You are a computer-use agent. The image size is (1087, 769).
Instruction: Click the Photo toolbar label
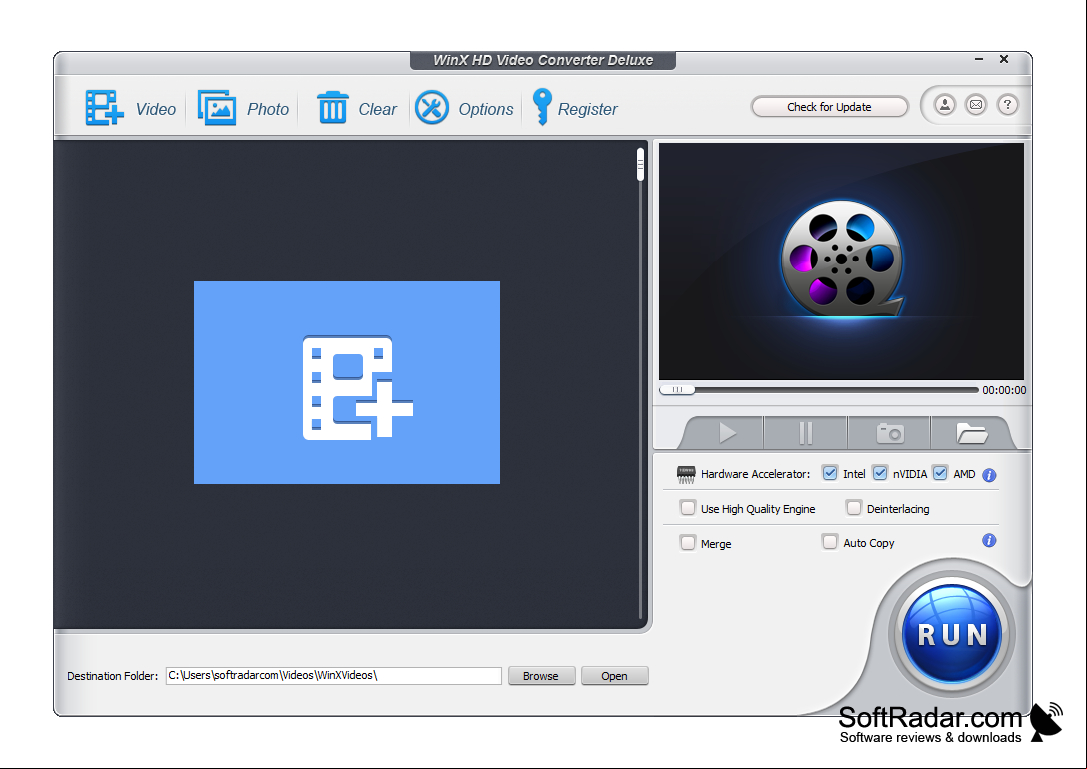268,109
